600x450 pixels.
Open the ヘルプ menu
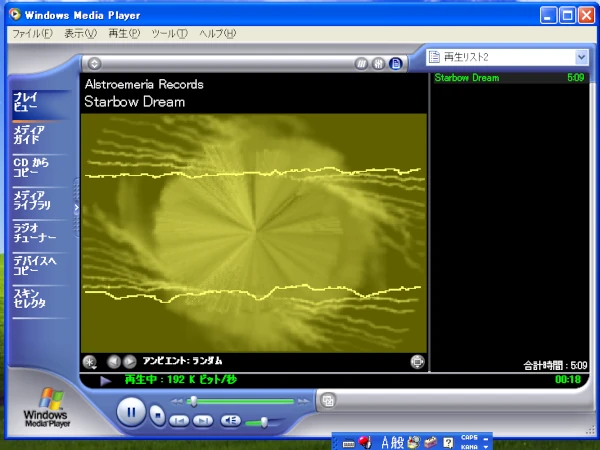217,34
